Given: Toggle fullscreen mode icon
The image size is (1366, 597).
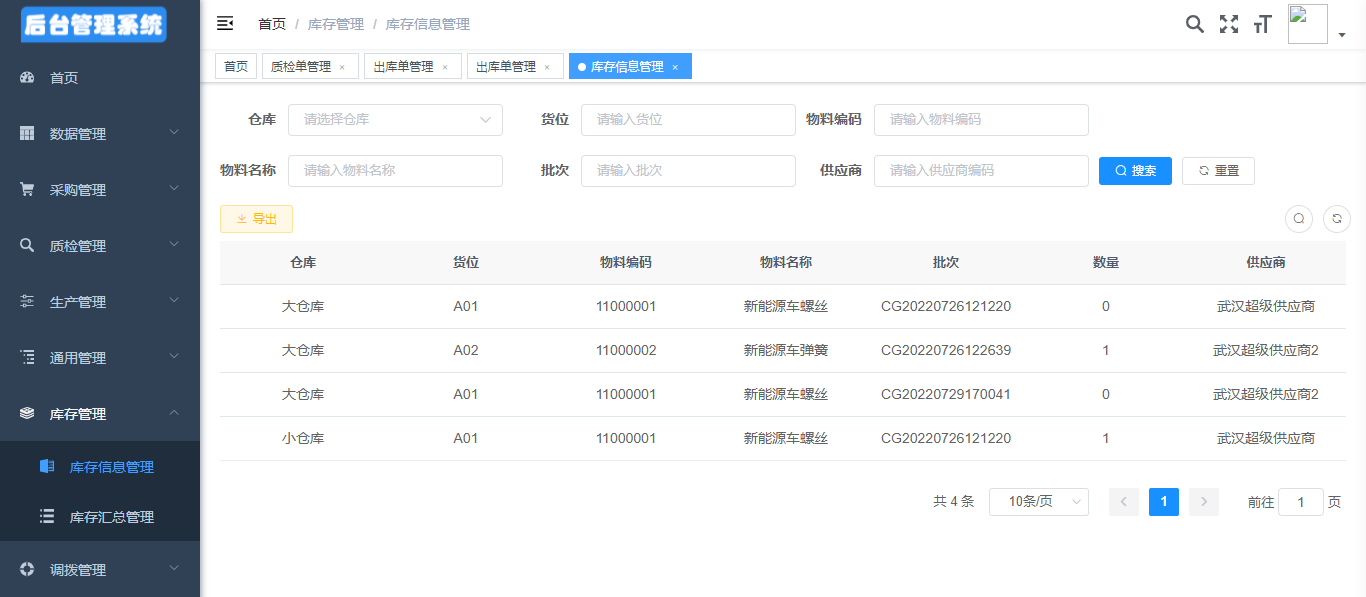Looking at the screenshot, I should point(1228,24).
